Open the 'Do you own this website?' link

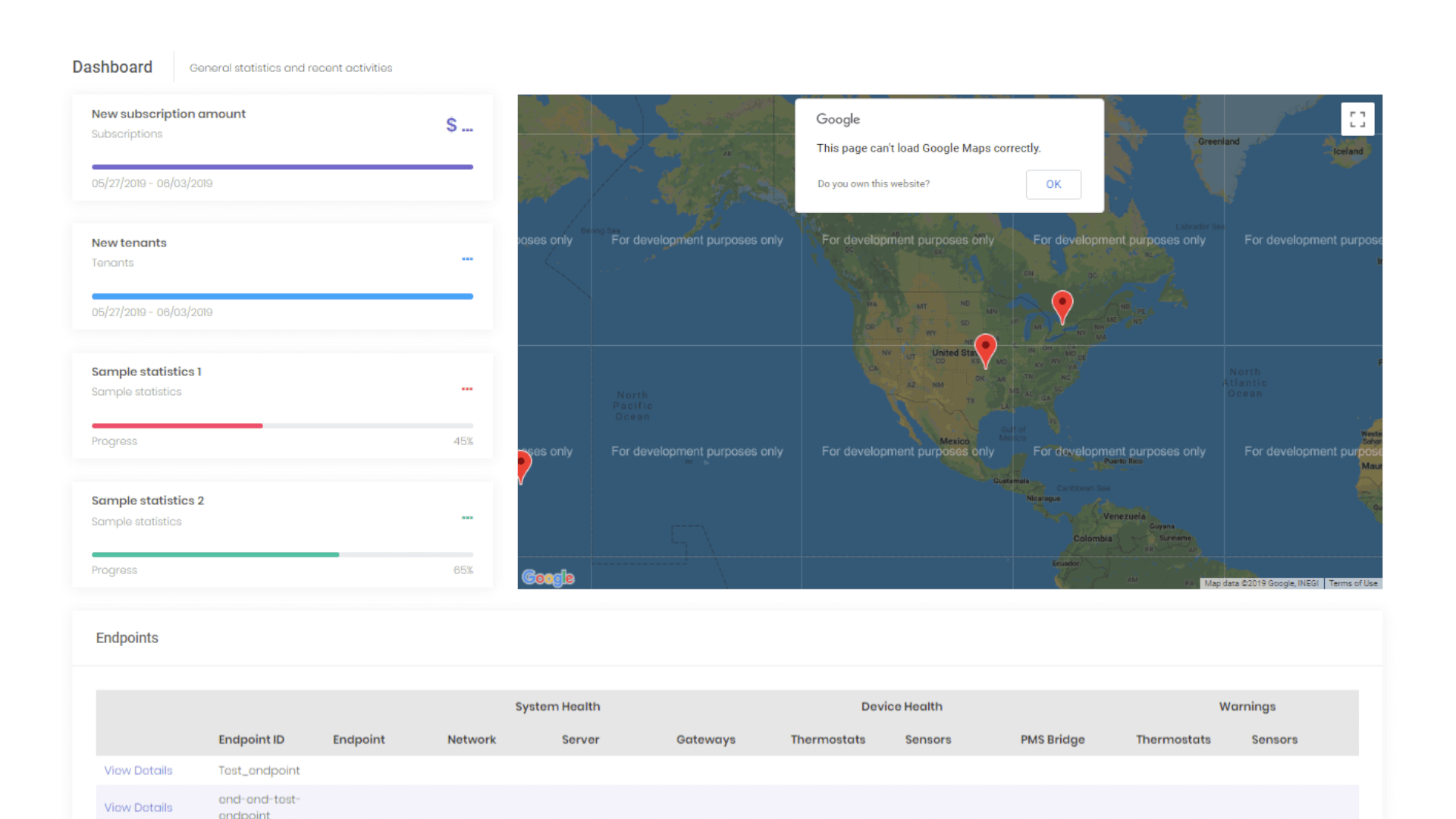tap(874, 184)
